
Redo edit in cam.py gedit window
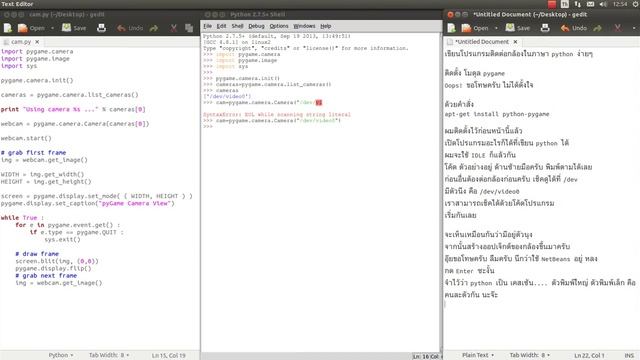pos(154,28)
